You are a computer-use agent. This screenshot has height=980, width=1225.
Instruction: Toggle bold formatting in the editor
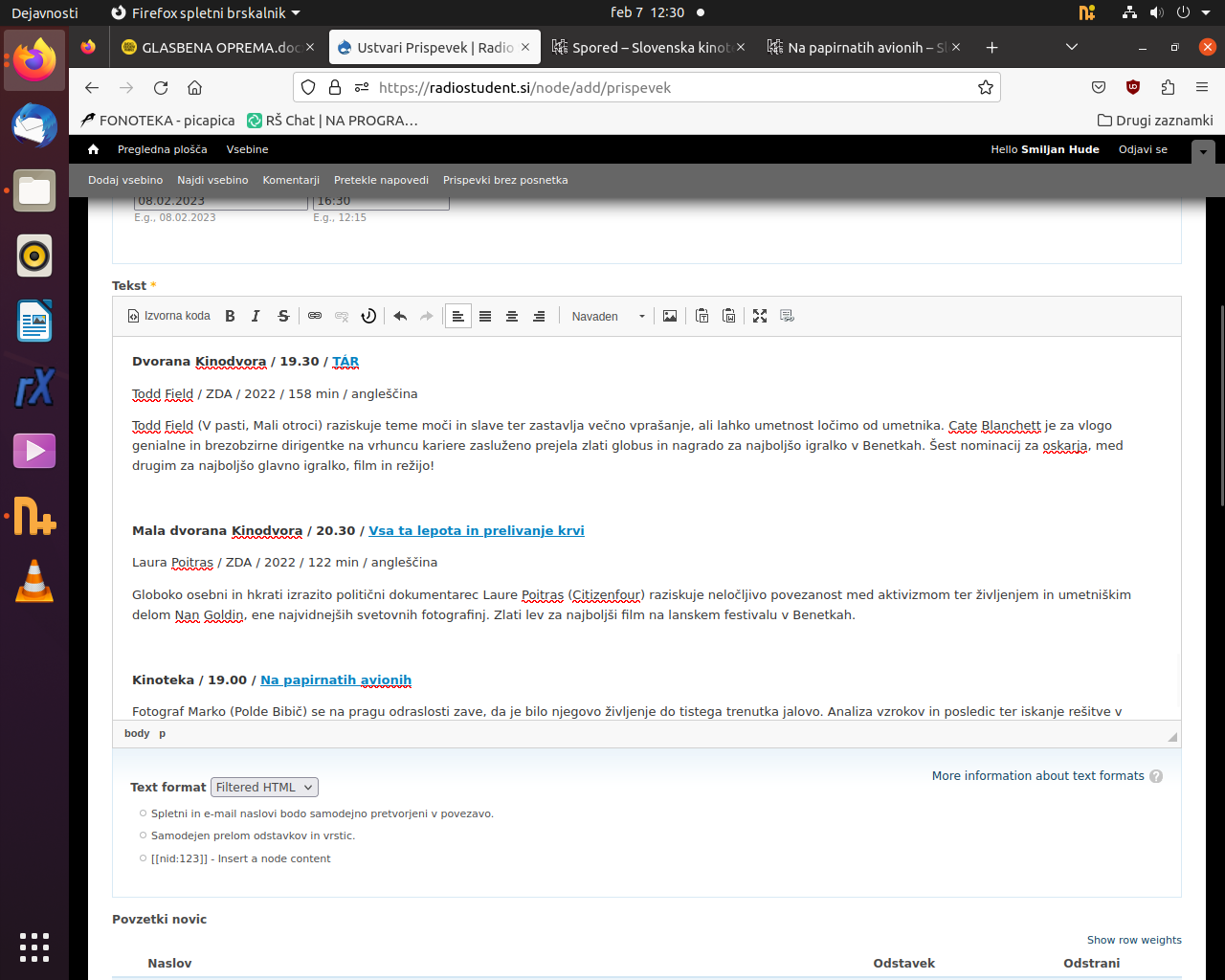coord(230,316)
